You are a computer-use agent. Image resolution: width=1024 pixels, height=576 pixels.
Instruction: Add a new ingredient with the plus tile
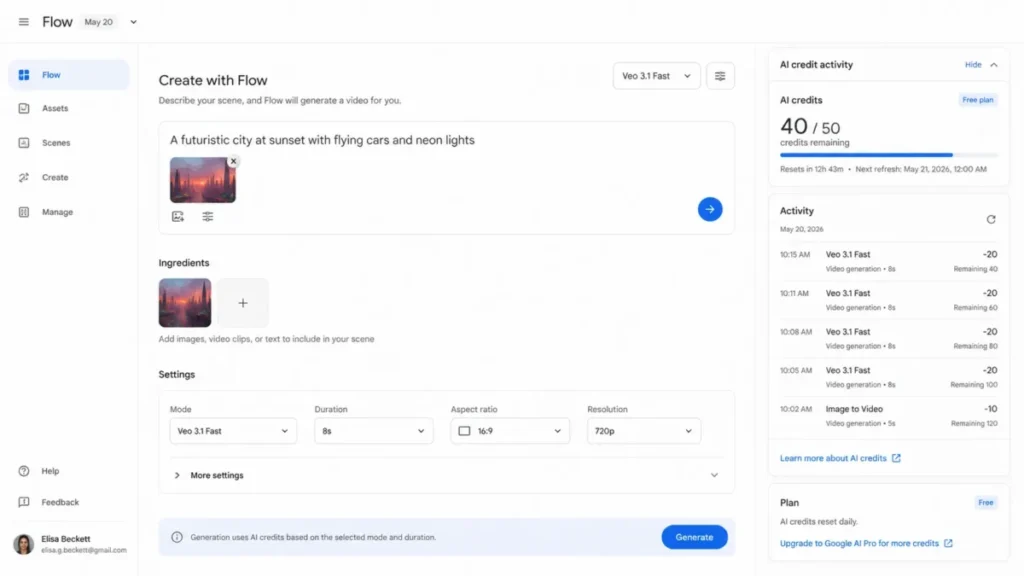(243, 303)
